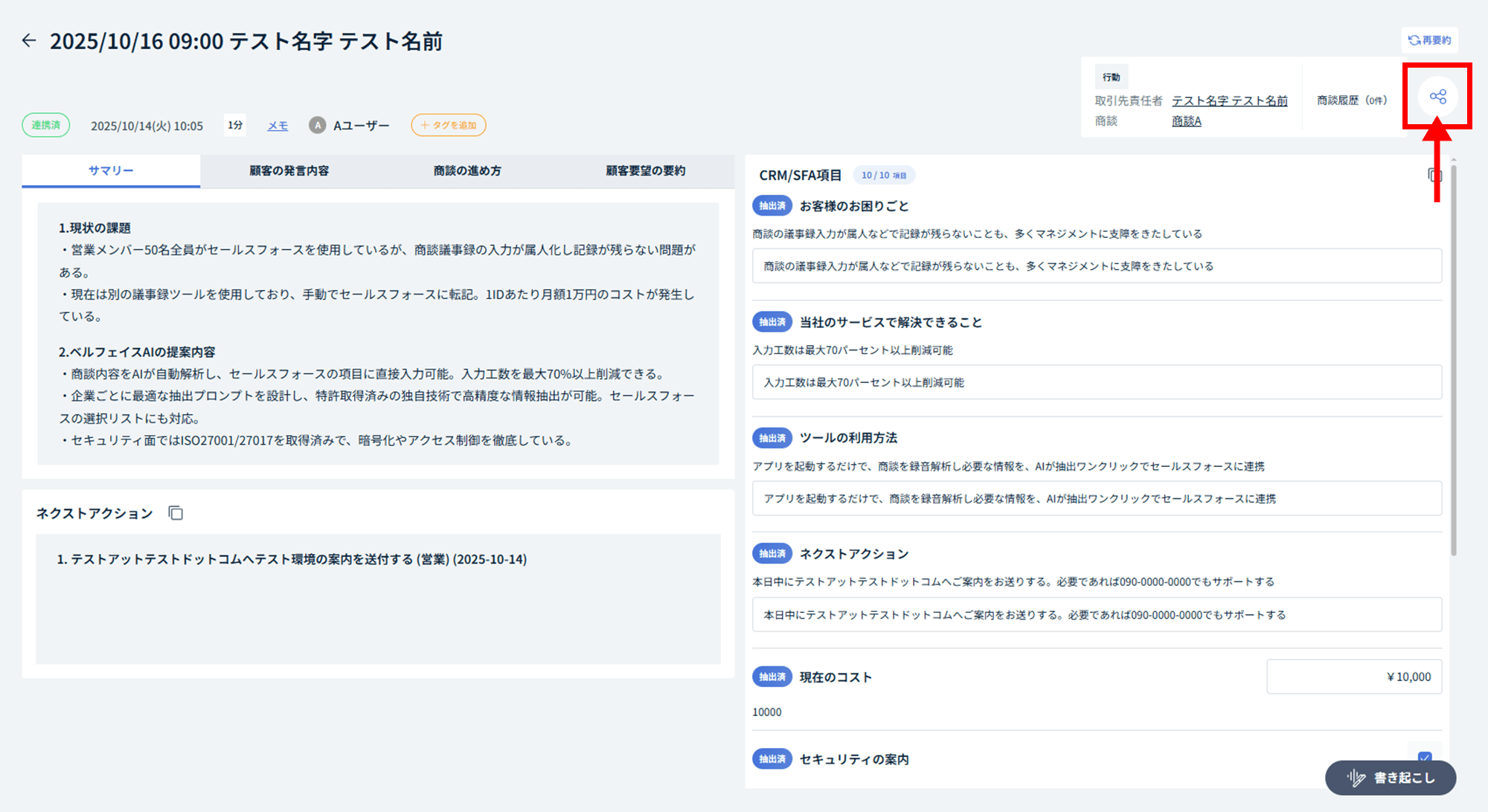The image size is (1488, 812).
Task: Click the お客様のお困りごと text input field
Action: [x=1096, y=266]
